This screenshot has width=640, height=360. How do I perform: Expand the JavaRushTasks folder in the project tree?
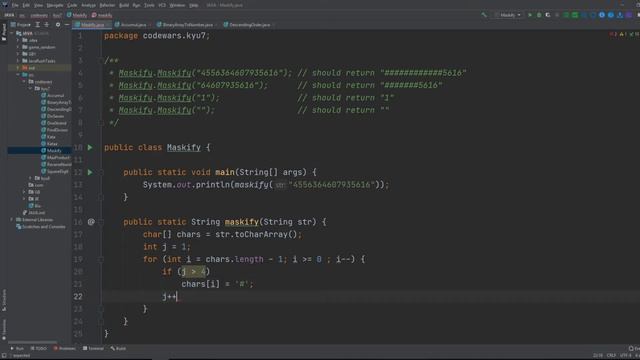pyautogui.click(x=18, y=61)
